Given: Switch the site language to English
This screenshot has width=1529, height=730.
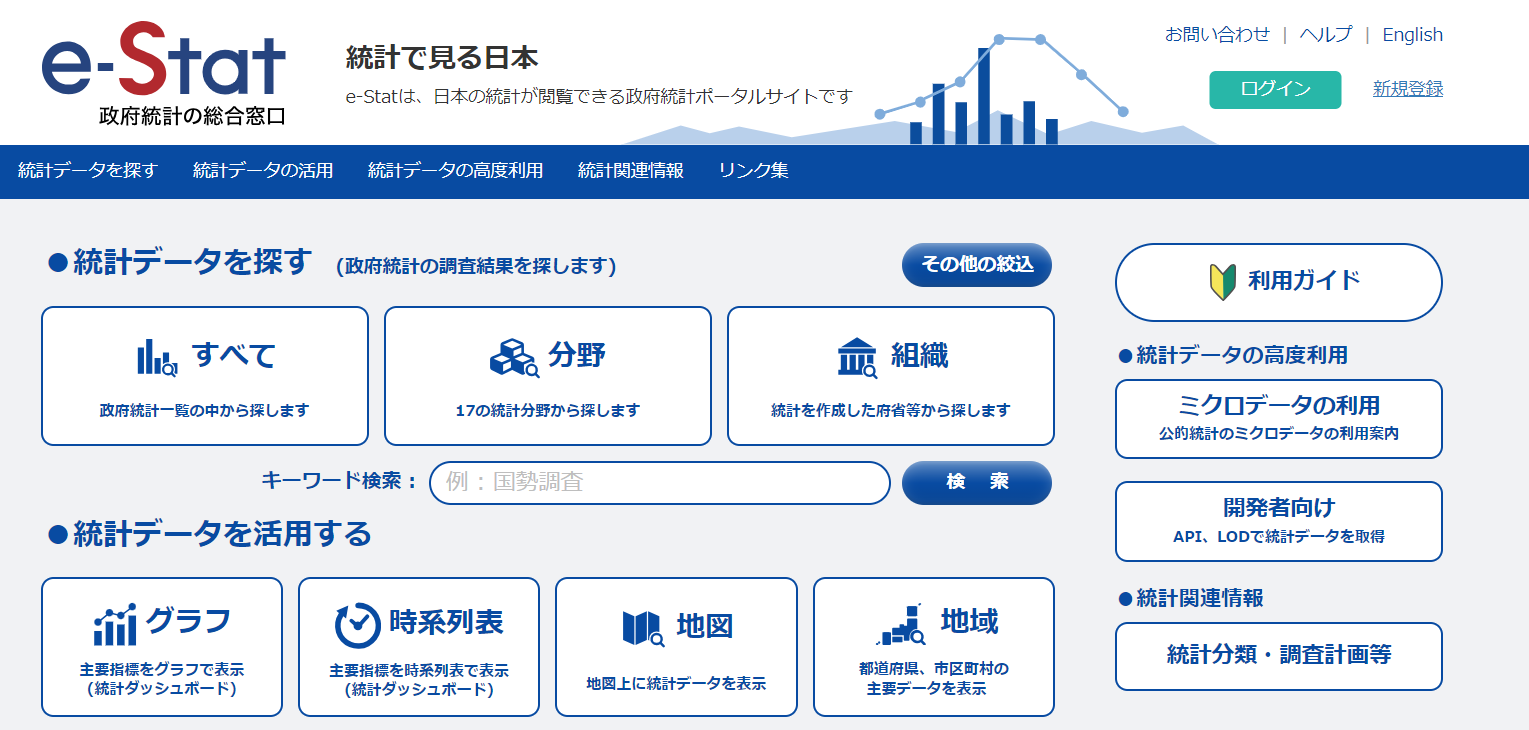Looking at the screenshot, I should tap(1412, 35).
